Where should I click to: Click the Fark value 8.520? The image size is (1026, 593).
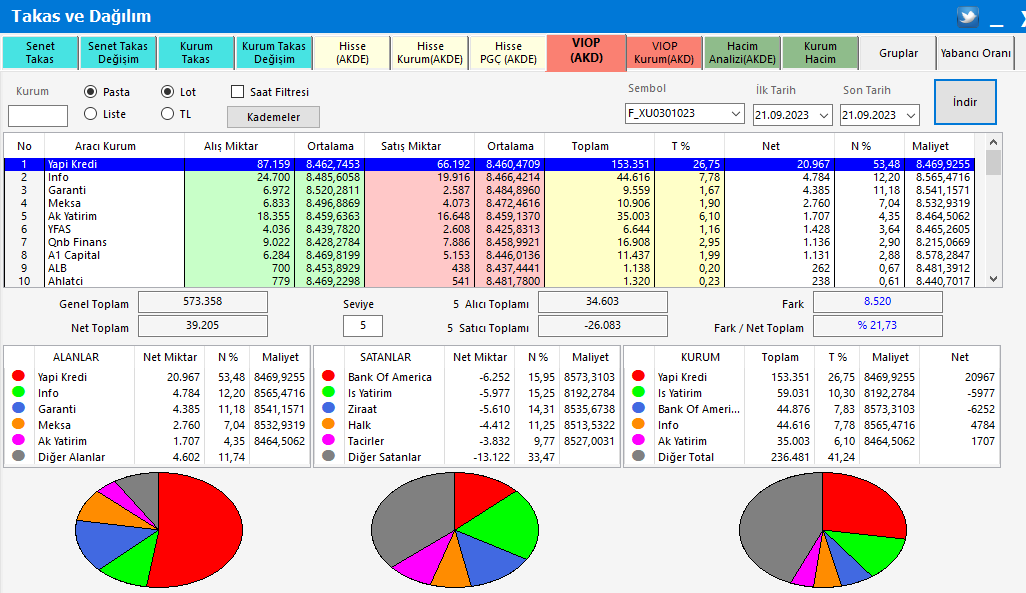click(x=877, y=302)
